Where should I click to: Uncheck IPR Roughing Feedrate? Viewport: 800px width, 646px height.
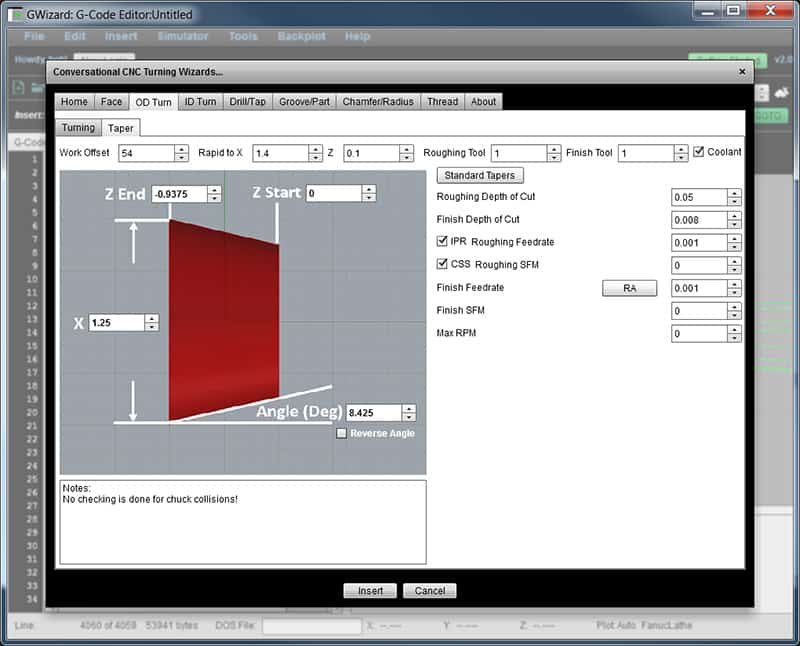442,241
